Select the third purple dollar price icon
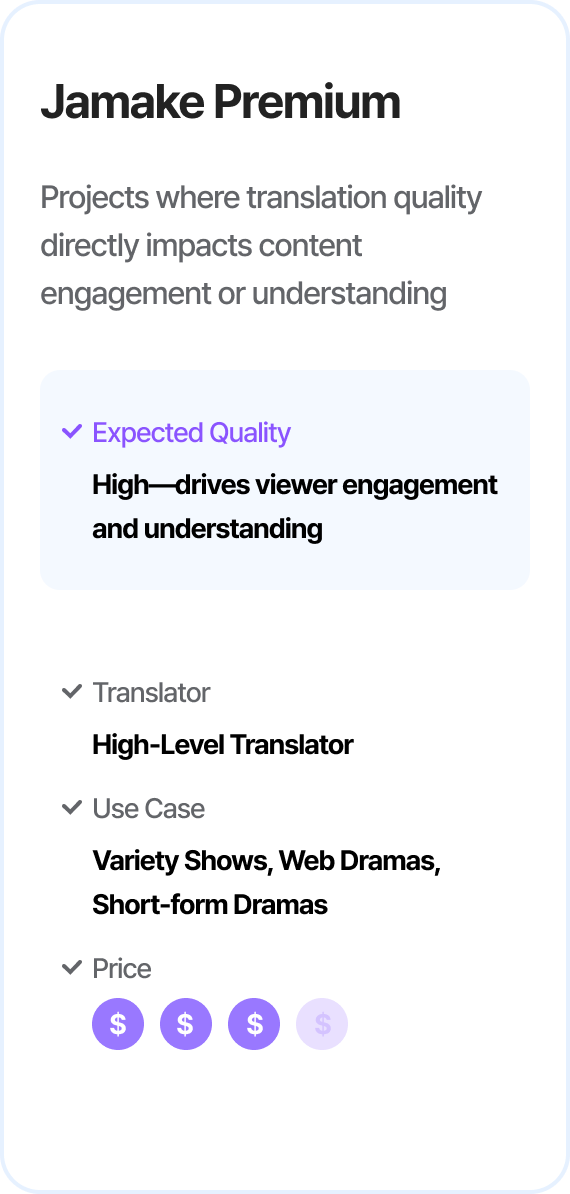The width and height of the screenshot is (570, 1194). point(254,1024)
